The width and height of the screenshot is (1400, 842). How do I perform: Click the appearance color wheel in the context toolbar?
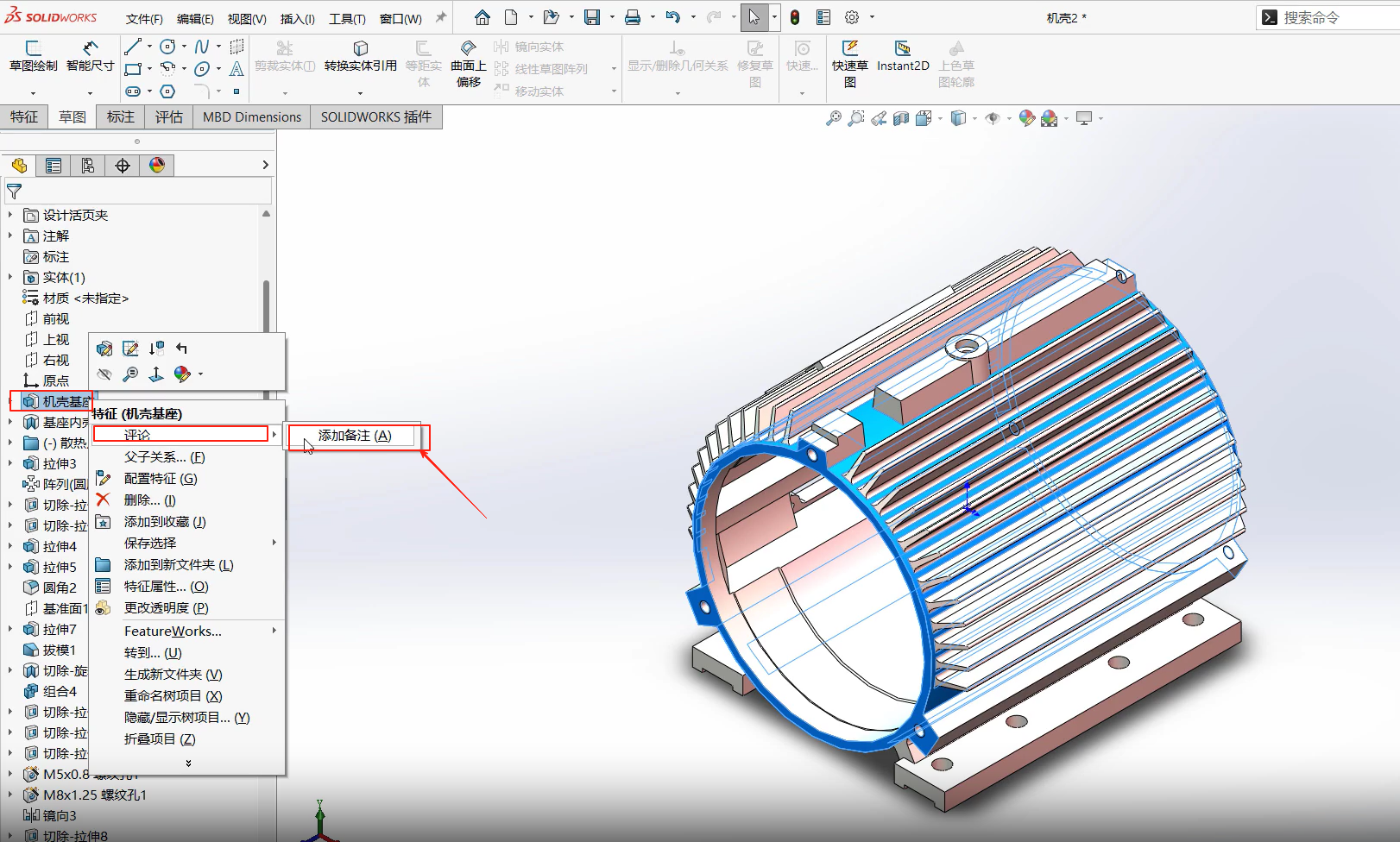pyautogui.click(x=182, y=374)
